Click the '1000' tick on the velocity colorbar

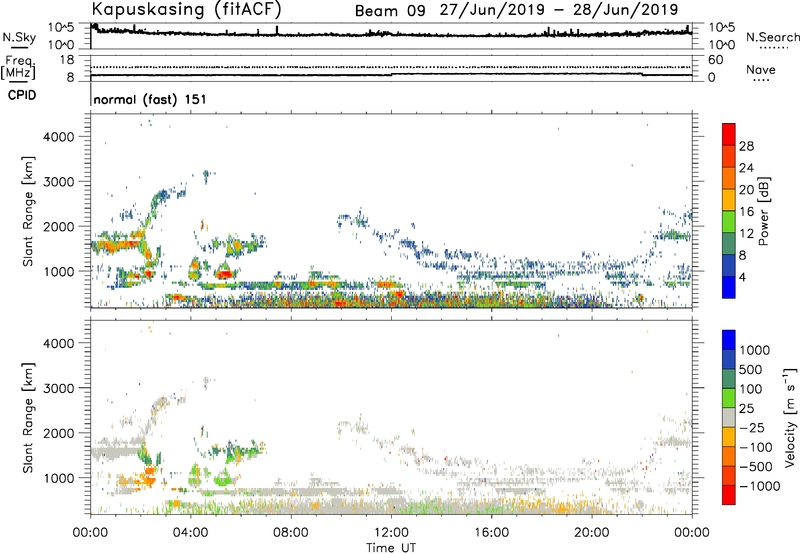coord(755,350)
